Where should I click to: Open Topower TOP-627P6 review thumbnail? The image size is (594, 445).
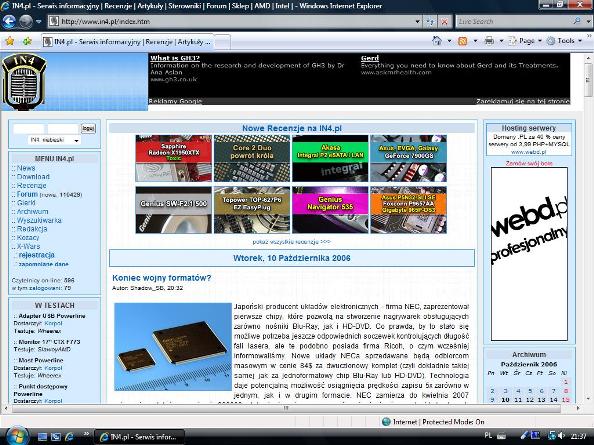point(252,210)
